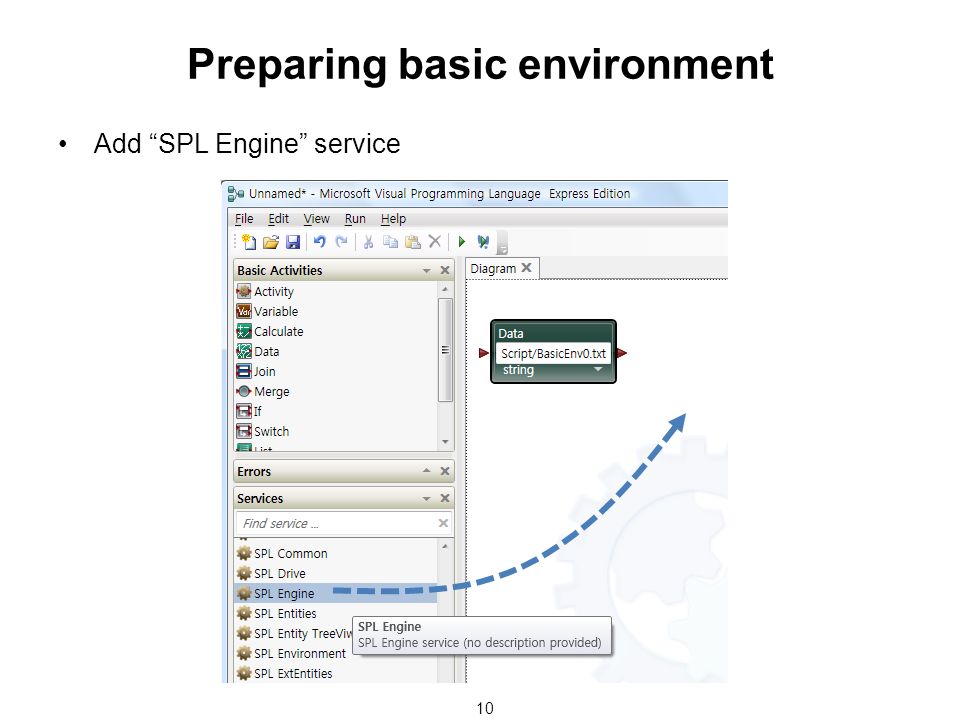The image size is (960, 720).
Task: Click the Delete X toolbar icon
Action: pyautogui.click(x=435, y=241)
